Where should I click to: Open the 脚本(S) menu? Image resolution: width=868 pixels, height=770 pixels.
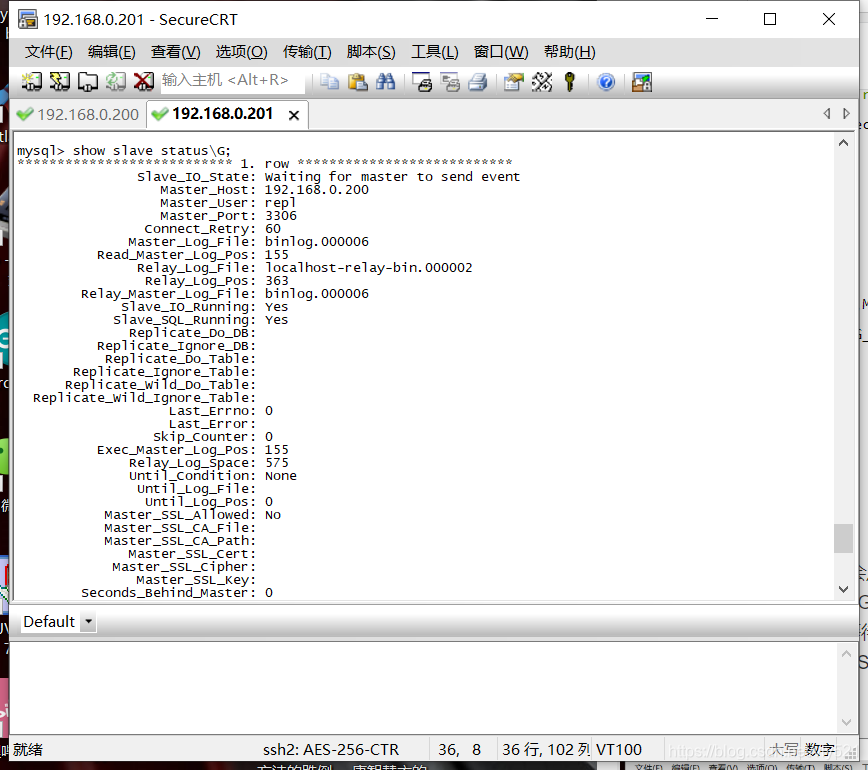coord(371,52)
